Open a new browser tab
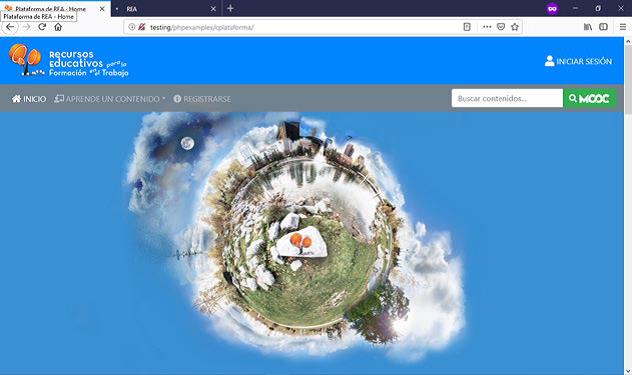The width and height of the screenshot is (632, 375). point(230,8)
